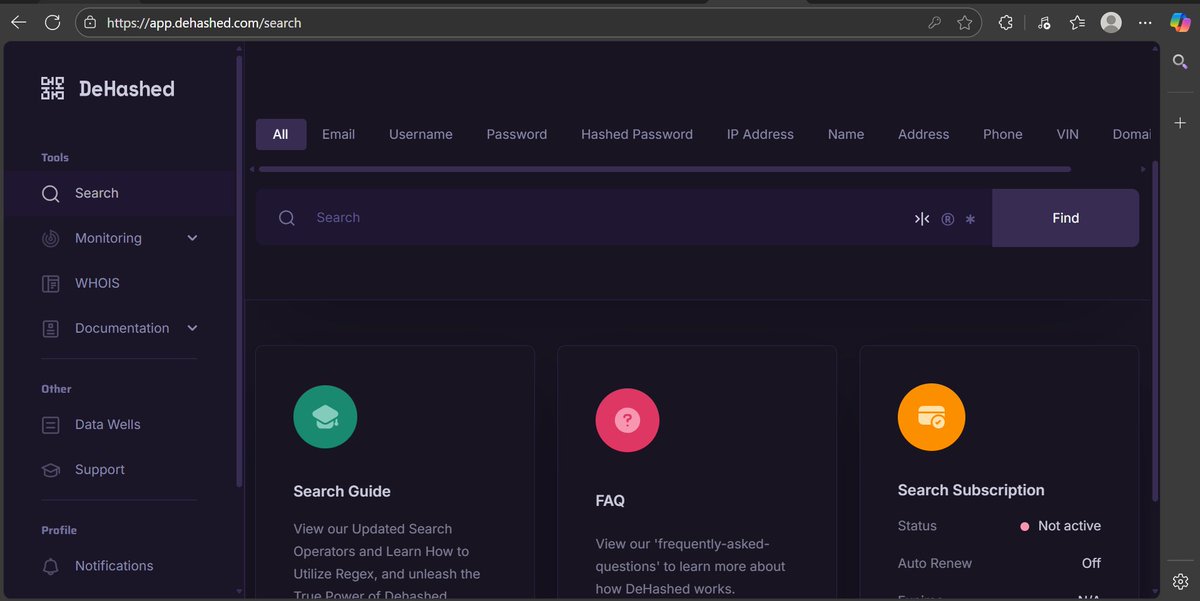Collapse the Monitoring chevron

coord(191,238)
